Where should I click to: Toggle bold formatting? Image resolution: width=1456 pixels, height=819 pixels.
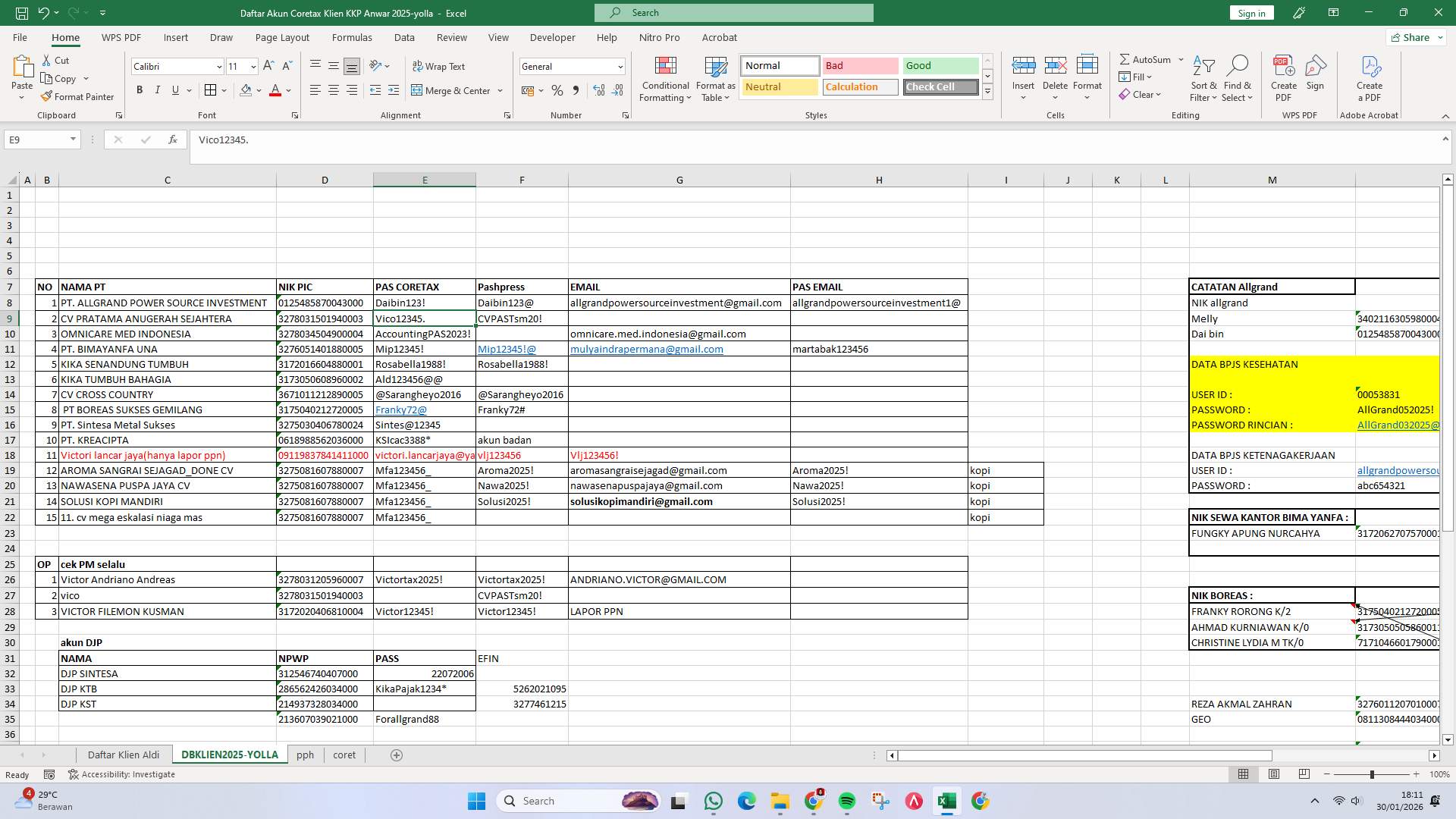[x=140, y=90]
